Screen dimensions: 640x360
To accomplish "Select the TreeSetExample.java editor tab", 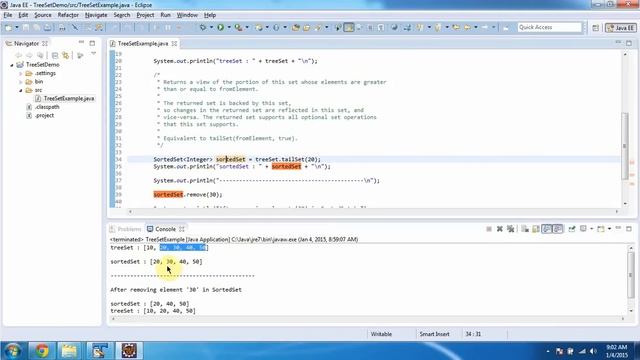I will (142, 43).
